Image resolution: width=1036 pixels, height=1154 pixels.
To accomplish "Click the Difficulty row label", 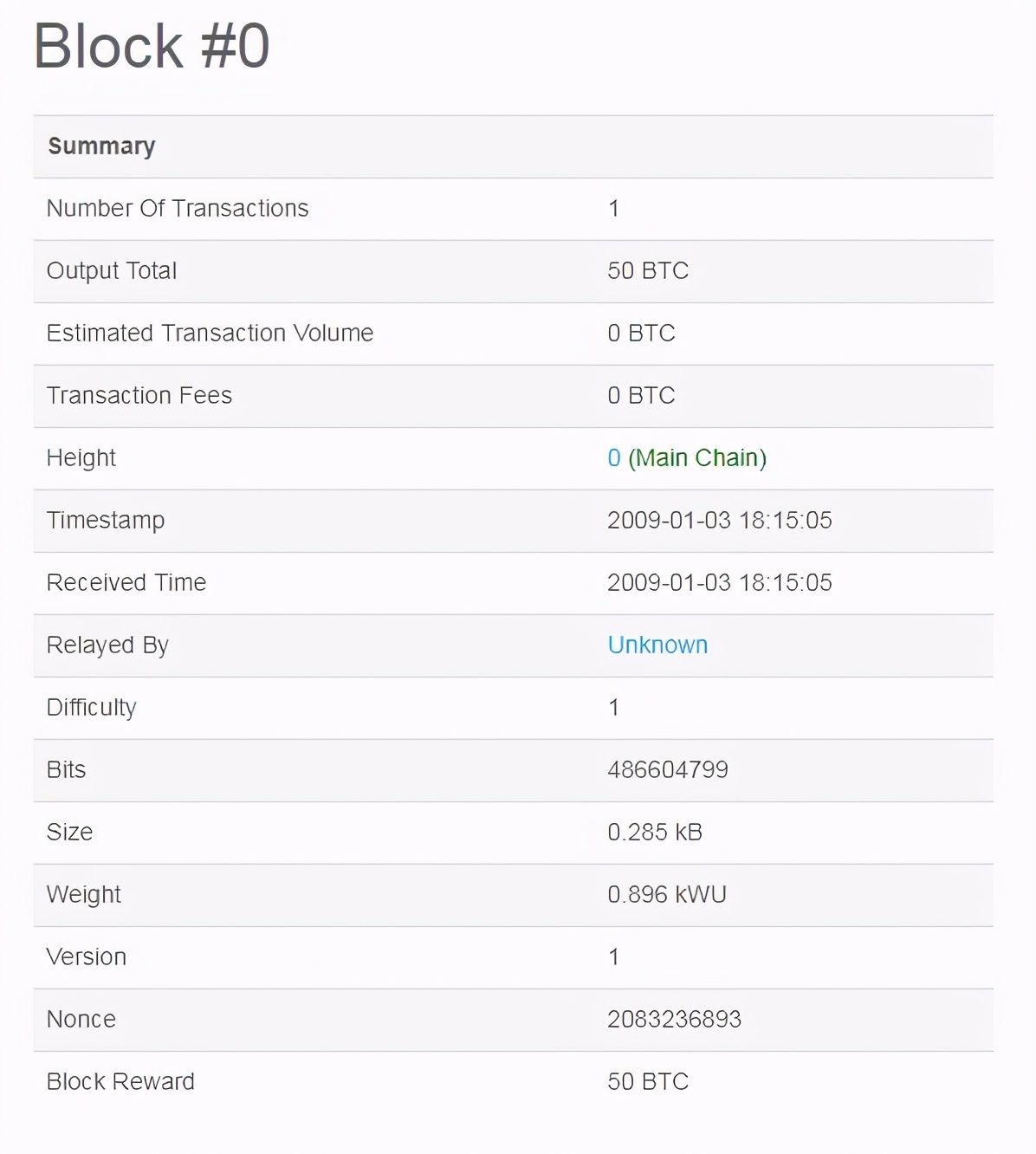I will pos(92,708).
